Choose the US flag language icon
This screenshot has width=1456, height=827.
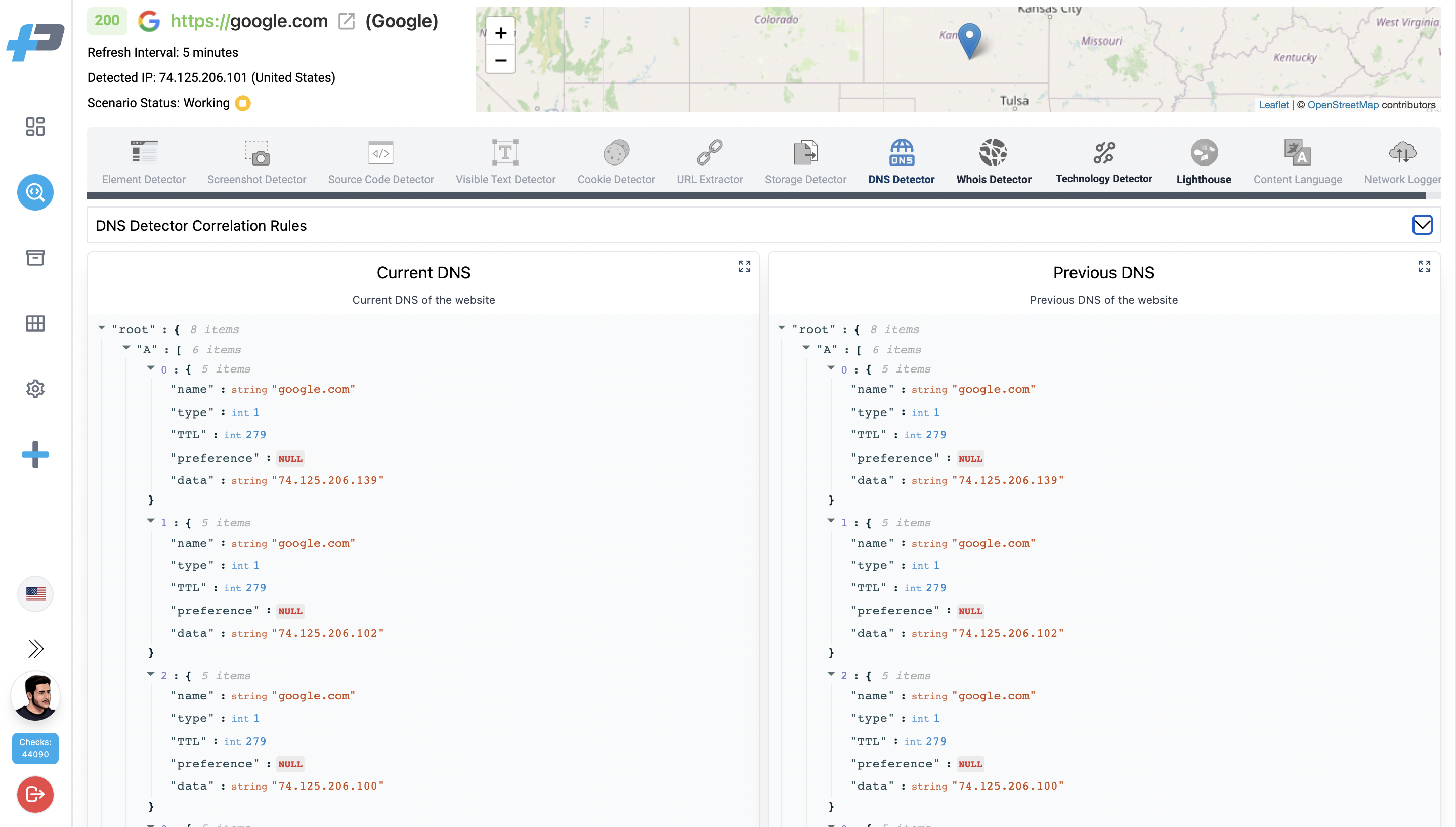coord(35,594)
